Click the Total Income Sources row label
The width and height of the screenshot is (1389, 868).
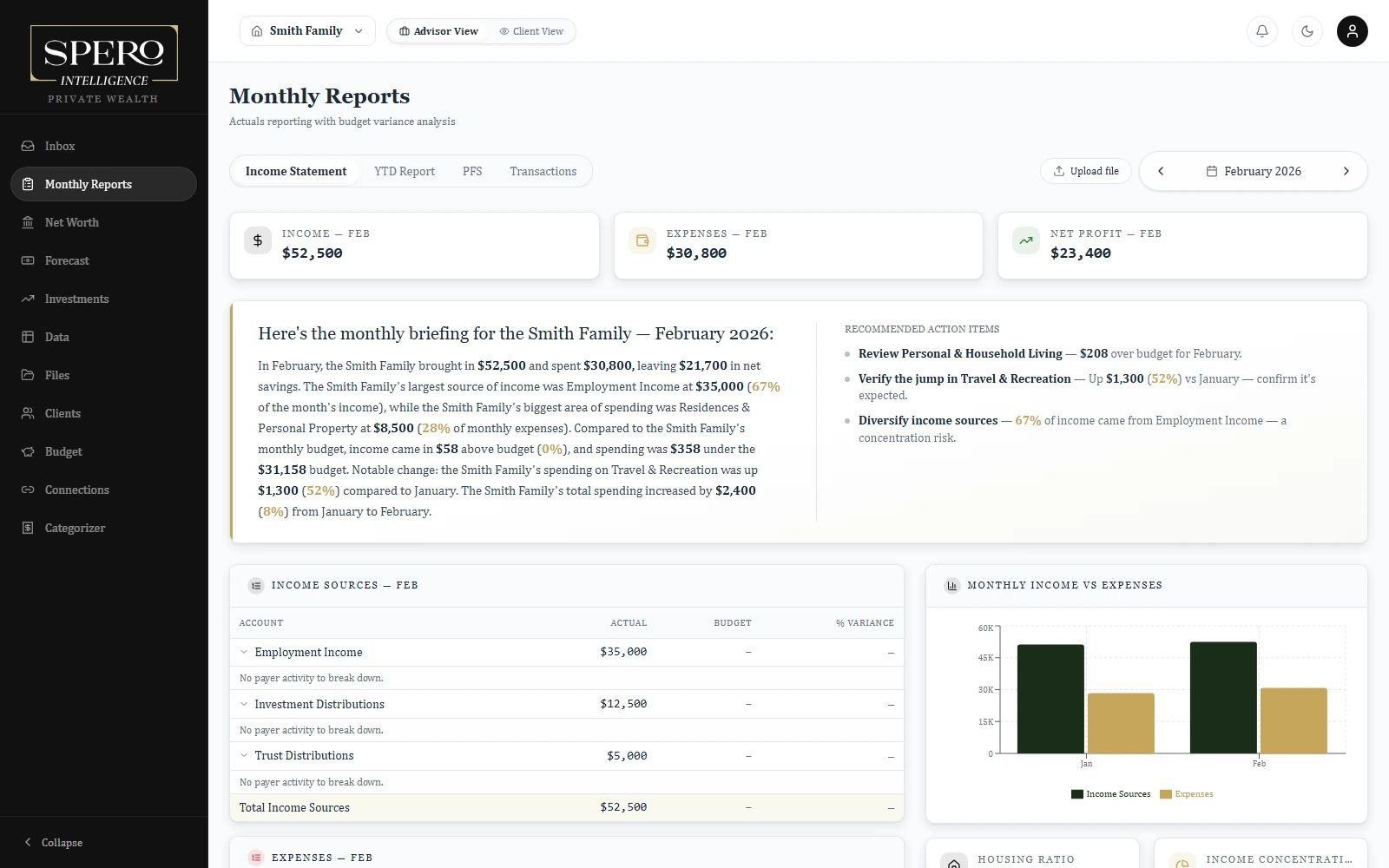pyautogui.click(x=294, y=807)
